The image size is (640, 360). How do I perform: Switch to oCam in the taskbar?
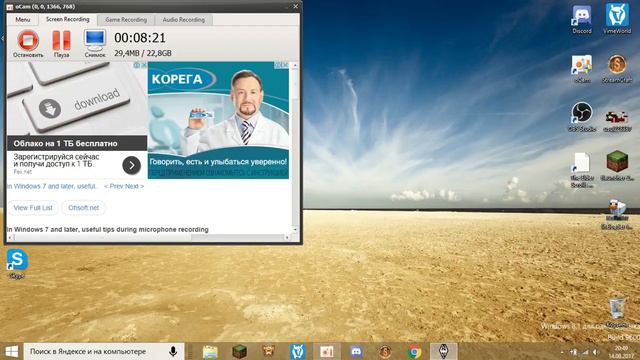point(327,351)
